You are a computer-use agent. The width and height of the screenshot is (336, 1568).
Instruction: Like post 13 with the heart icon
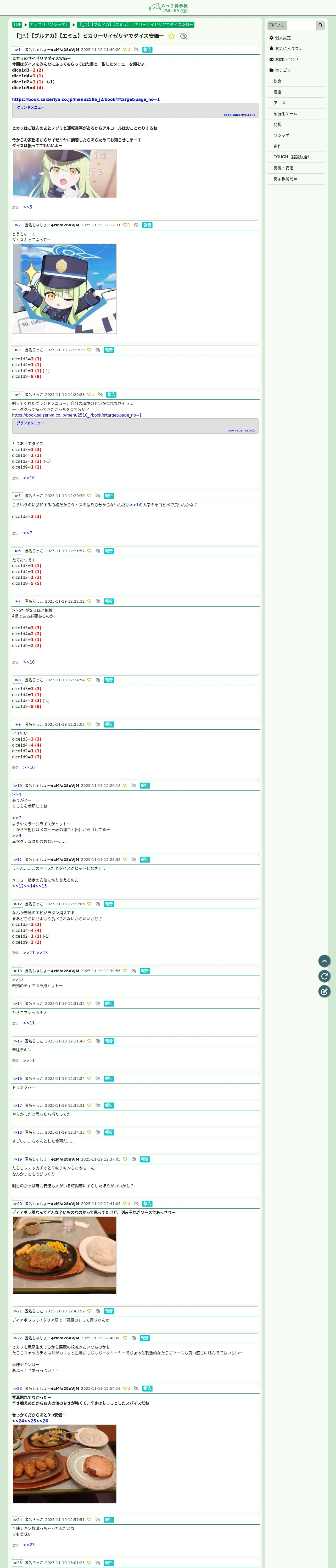tap(125, 971)
